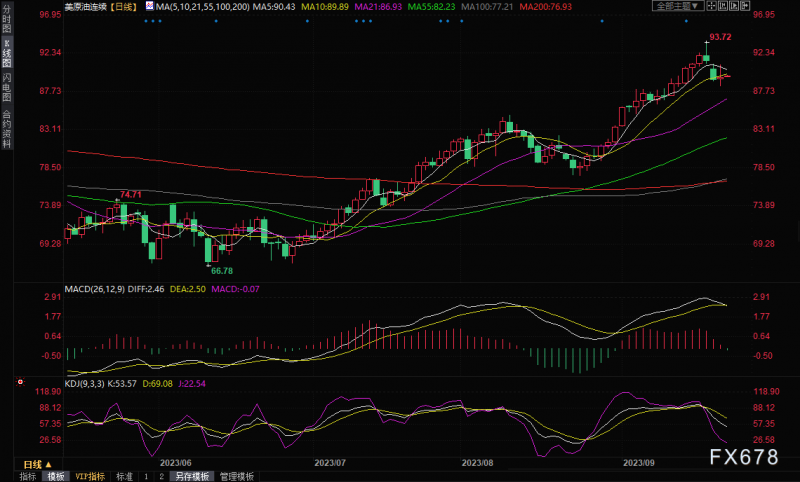Open the 闪电图 side tab
Viewport: 800px width, 482px height.
(x=6, y=87)
